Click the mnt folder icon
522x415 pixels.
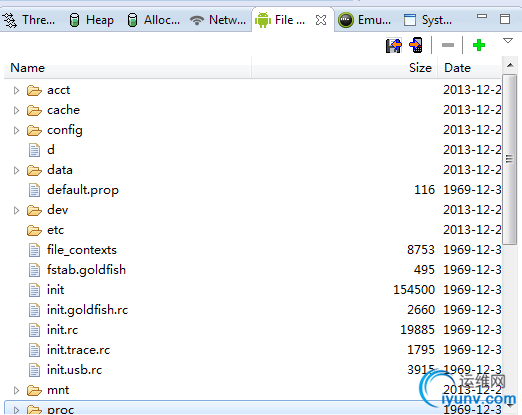pyautogui.click(x=34, y=390)
